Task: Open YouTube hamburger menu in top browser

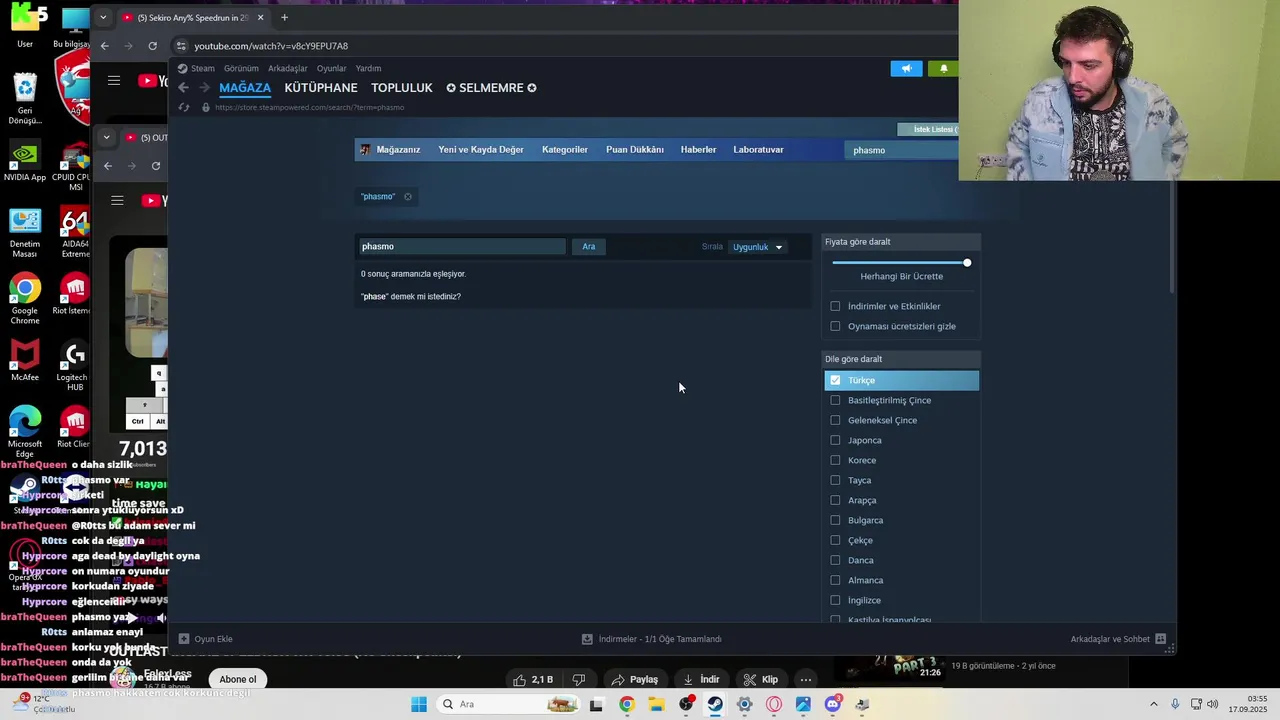Action: click(x=114, y=81)
